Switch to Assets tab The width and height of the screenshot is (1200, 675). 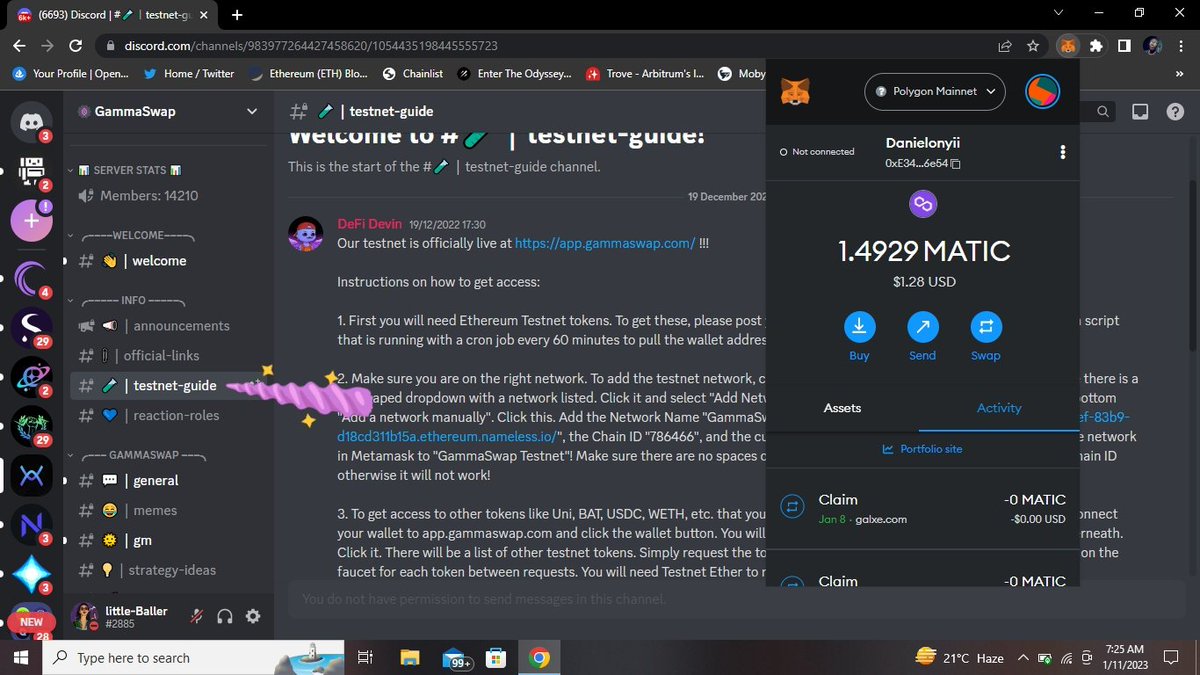pos(842,408)
